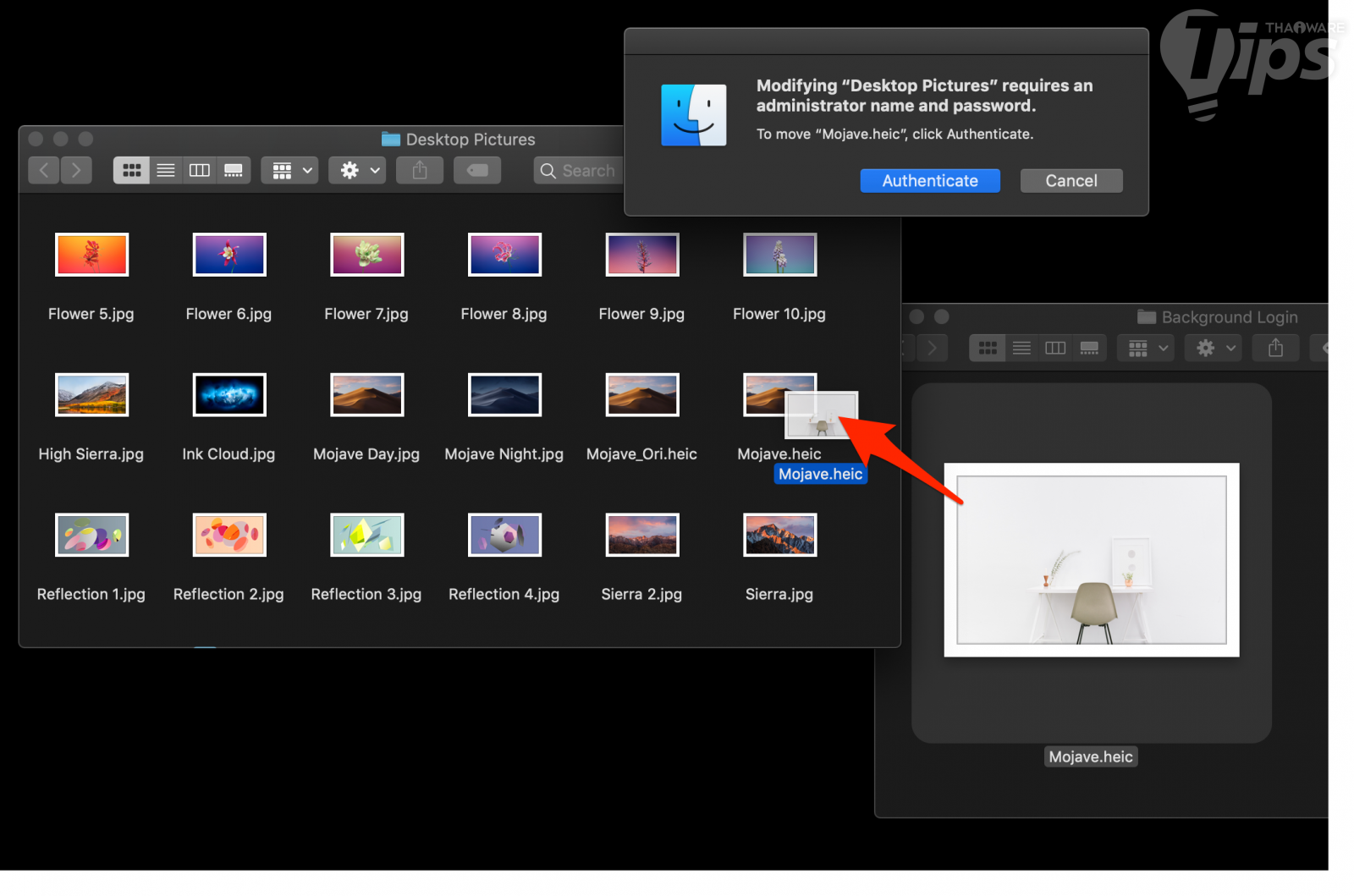Image resolution: width=1354 pixels, height=896 pixels.
Task: Click the Ink Cloud.jpg file name
Action: coord(229,454)
